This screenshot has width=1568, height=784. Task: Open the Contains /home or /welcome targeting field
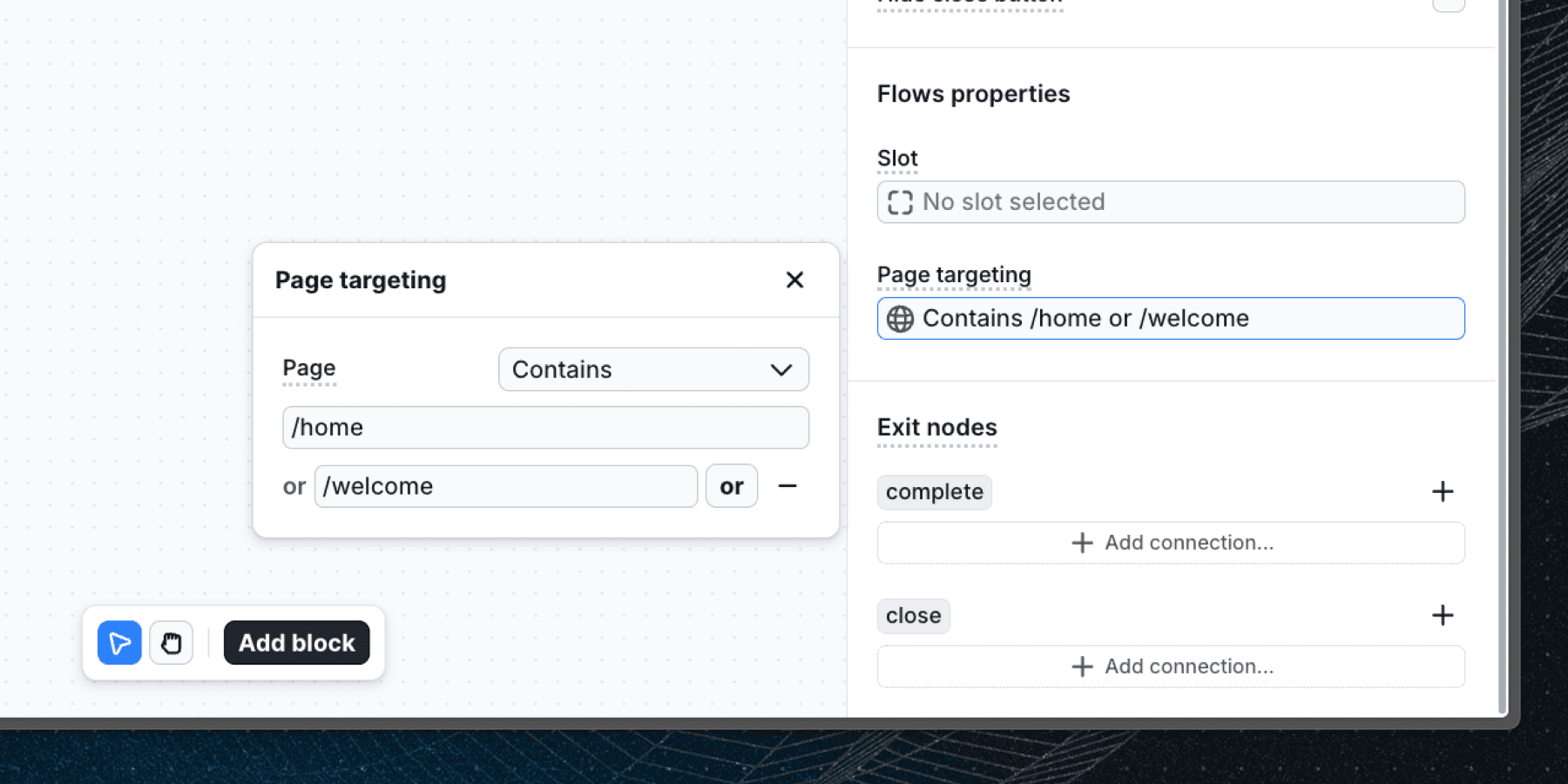(1171, 319)
